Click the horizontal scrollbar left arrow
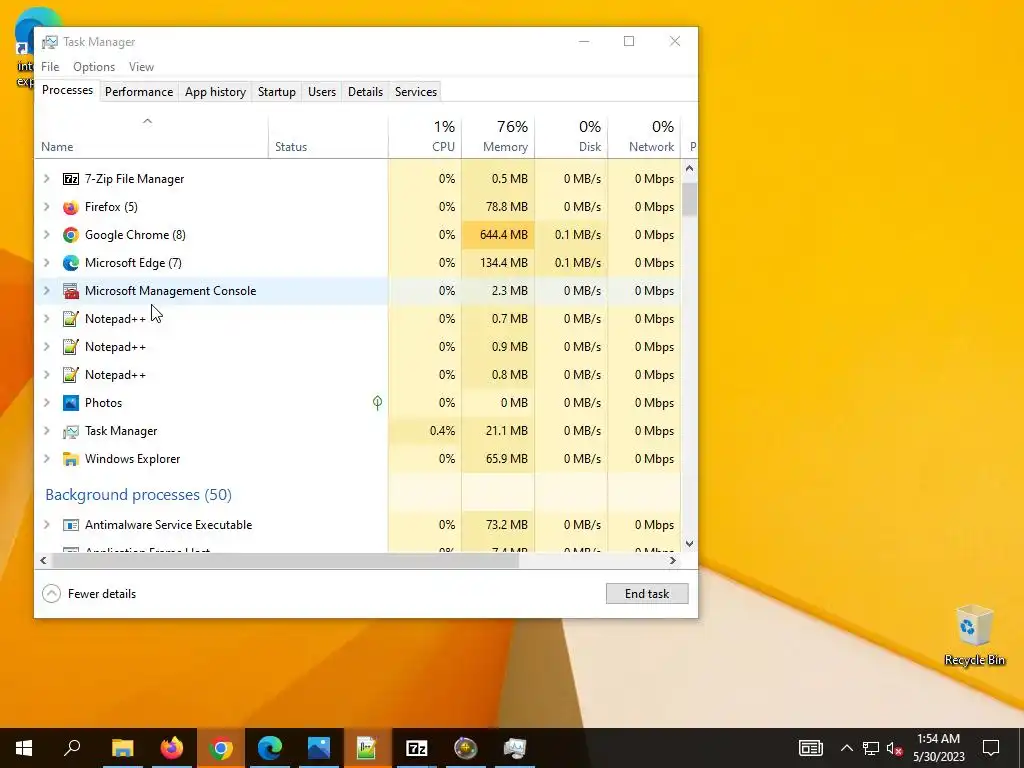 (x=43, y=560)
